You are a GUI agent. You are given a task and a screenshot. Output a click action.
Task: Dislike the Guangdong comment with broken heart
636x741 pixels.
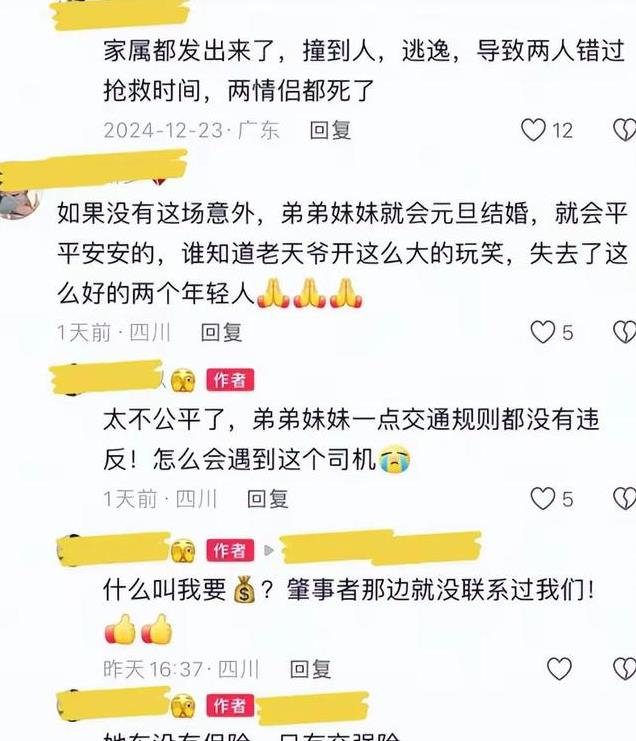(x=624, y=130)
